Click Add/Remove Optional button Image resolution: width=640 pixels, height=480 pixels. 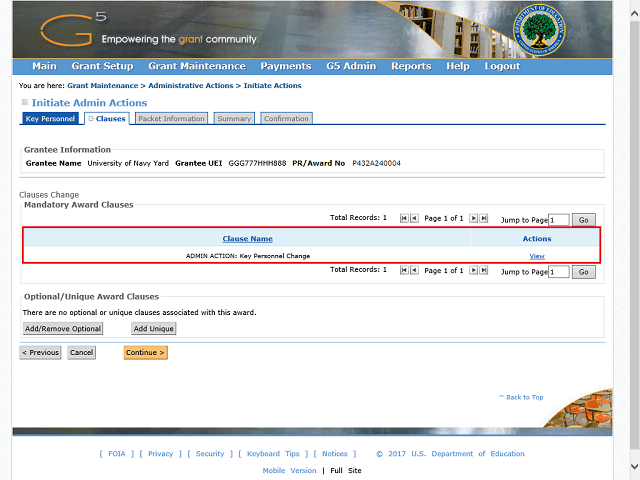[x=63, y=329]
